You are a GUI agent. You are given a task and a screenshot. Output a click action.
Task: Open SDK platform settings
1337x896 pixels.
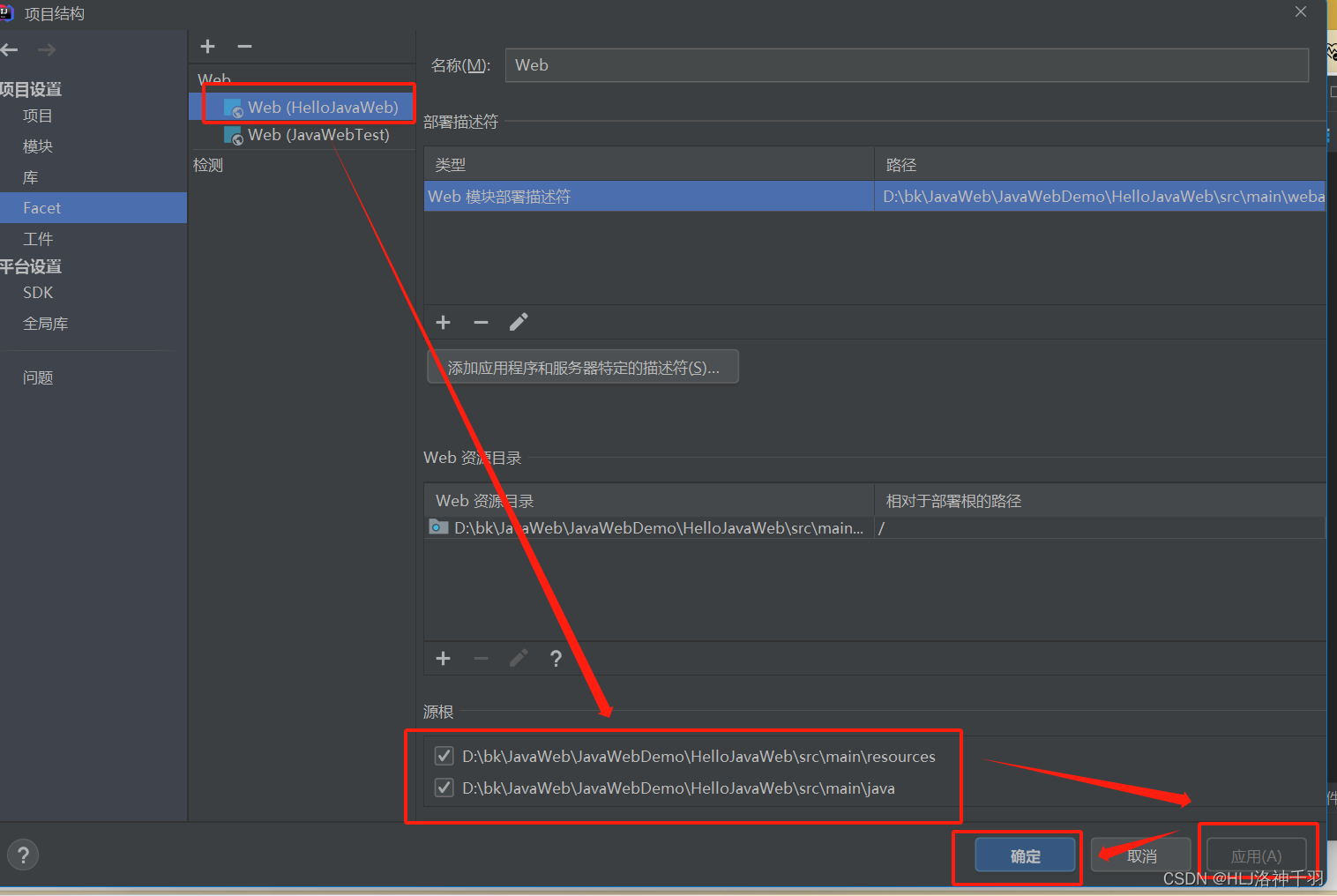tap(38, 293)
